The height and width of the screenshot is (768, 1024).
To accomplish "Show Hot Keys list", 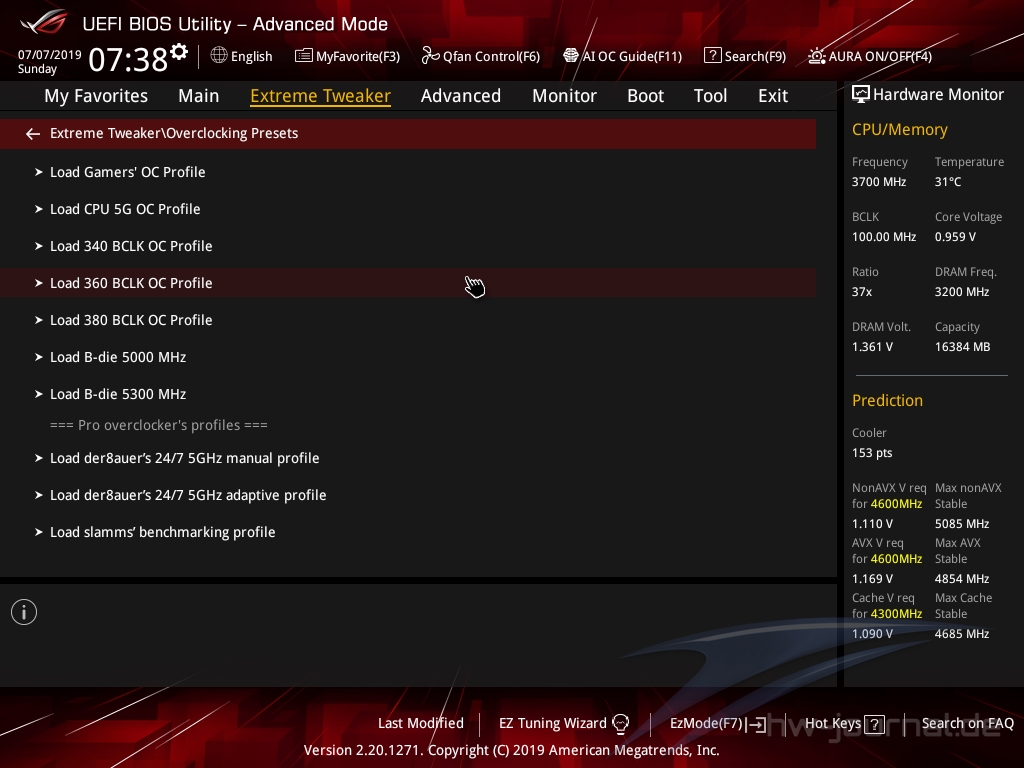I will click(x=833, y=724).
